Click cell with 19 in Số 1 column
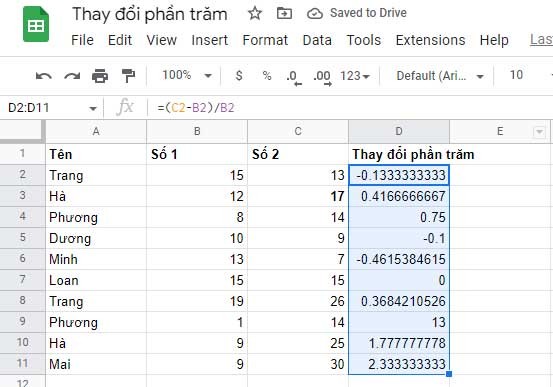The image size is (553, 387). [197, 301]
